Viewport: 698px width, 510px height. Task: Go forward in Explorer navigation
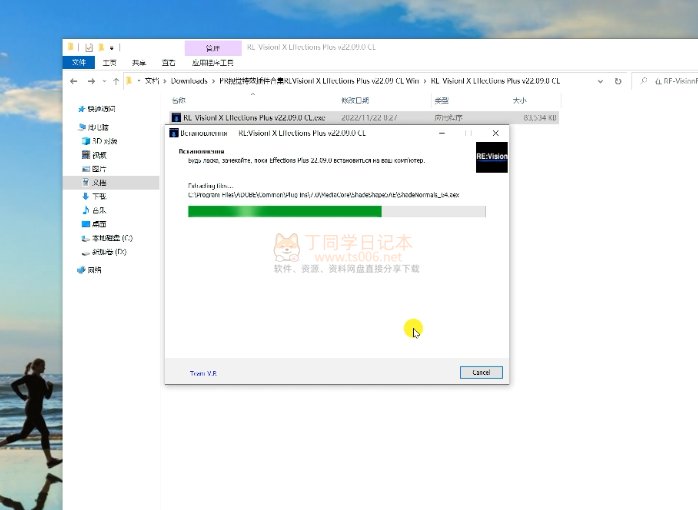click(x=91, y=81)
